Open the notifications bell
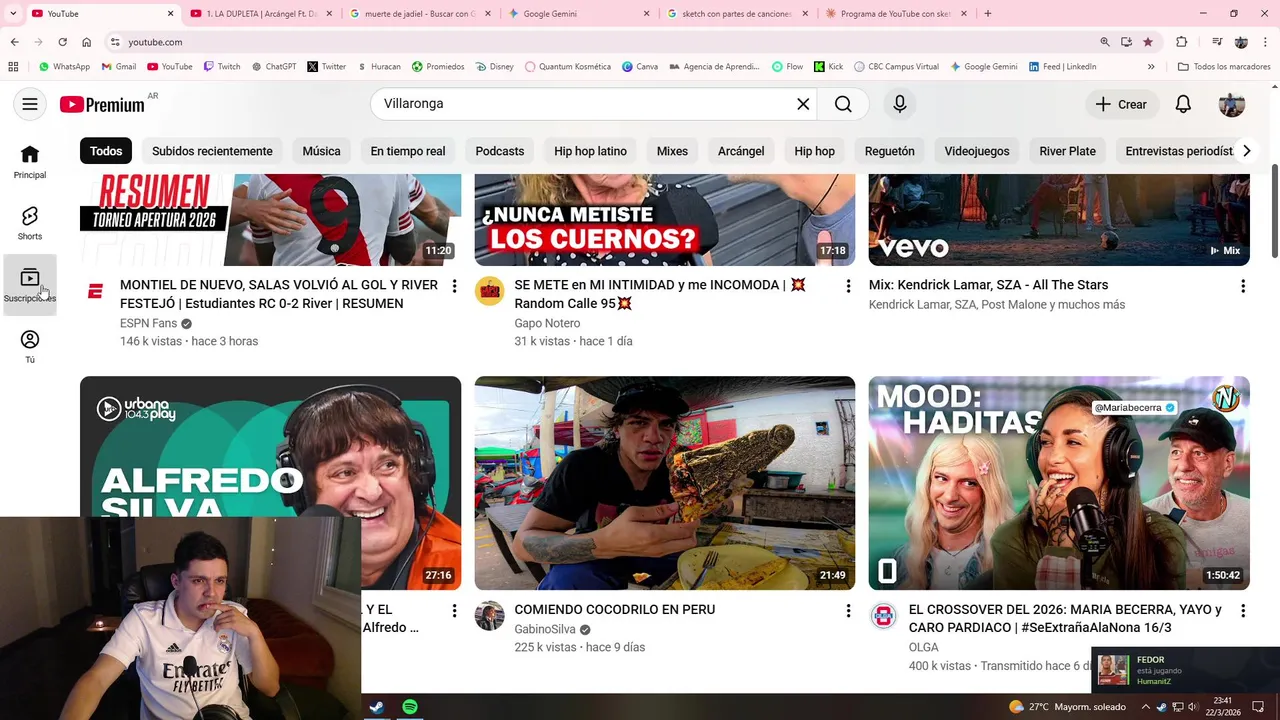This screenshot has width=1280, height=720. (1183, 104)
